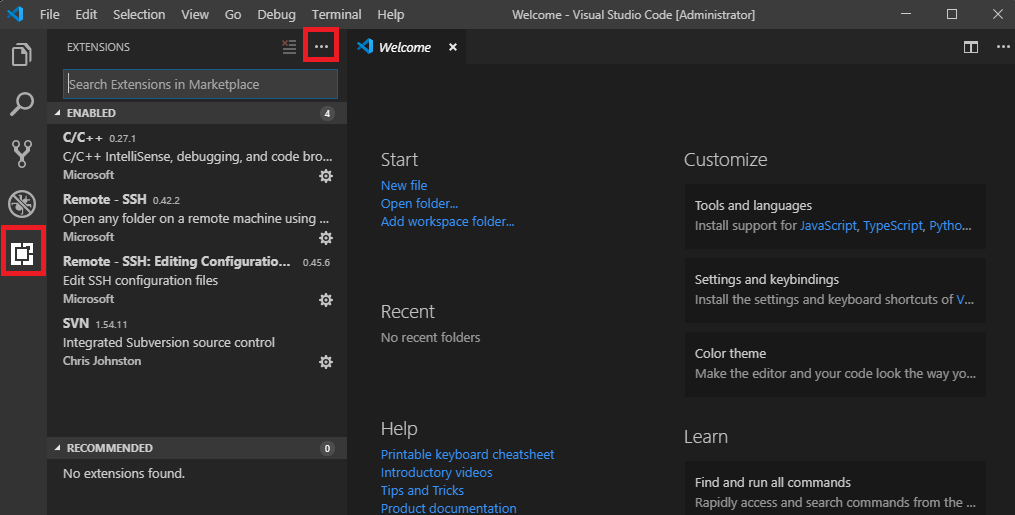Open gear menu for C/C++ extension
The image size is (1015, 515).
pyautogui.click(x=326, y=176)
